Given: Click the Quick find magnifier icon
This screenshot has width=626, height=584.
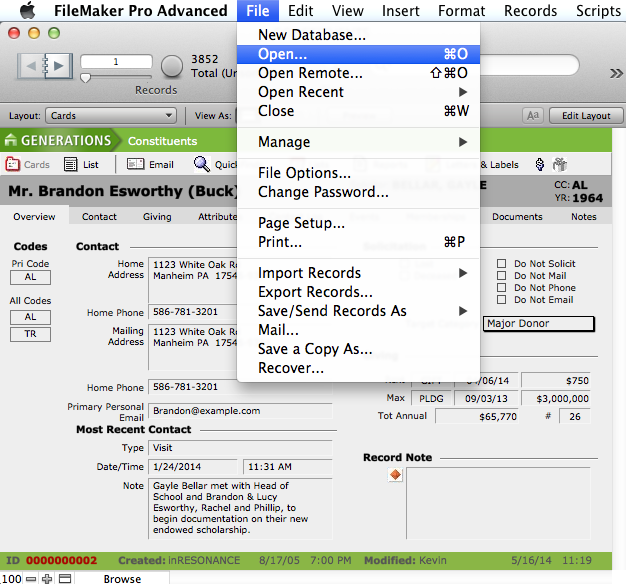Looking at the screenshot, I should (202, 164).
